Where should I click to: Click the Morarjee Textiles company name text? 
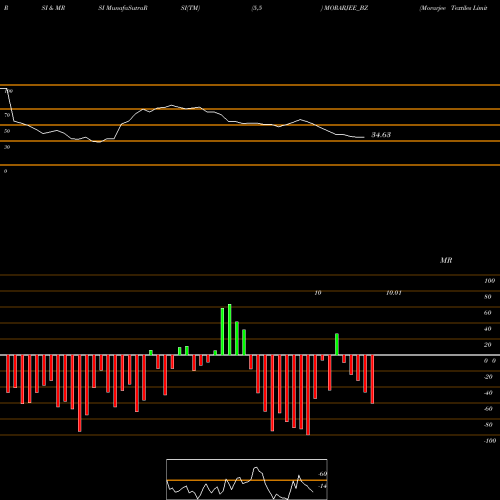453,8
